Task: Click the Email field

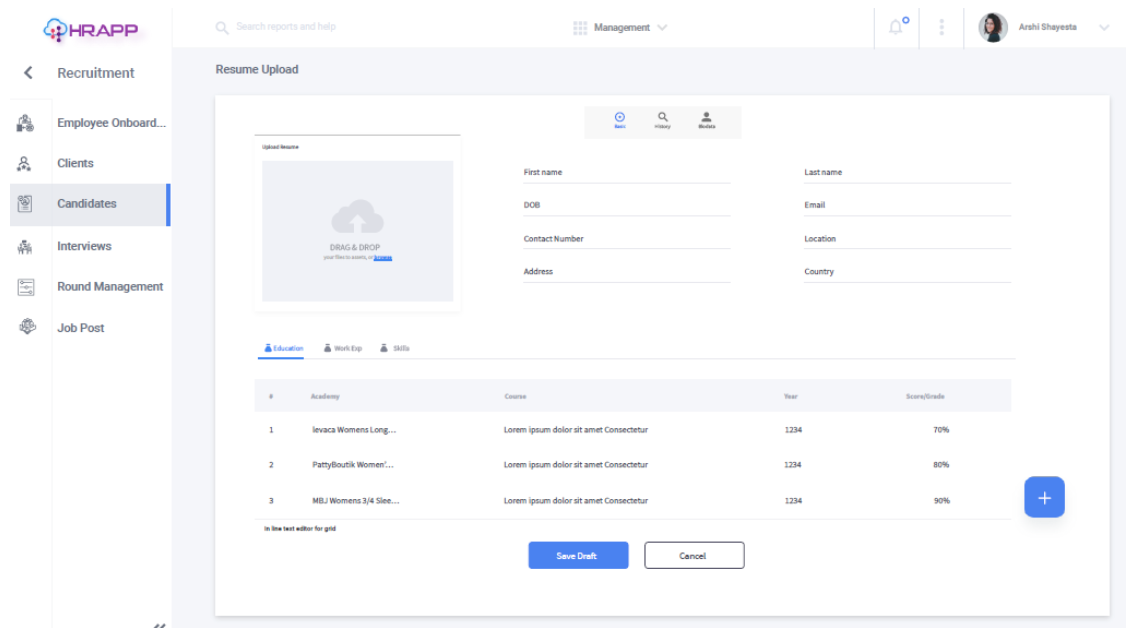Action: [x=907, y=206]
